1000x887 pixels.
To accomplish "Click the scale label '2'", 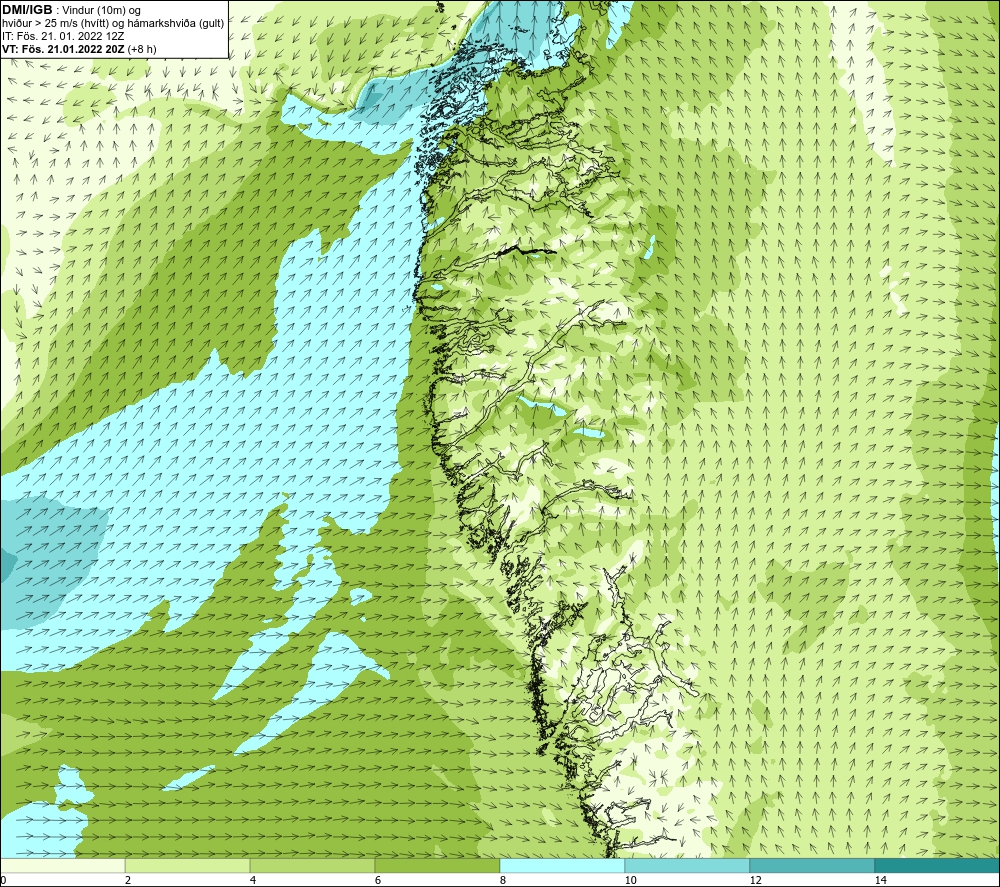I will click(128, 880).
